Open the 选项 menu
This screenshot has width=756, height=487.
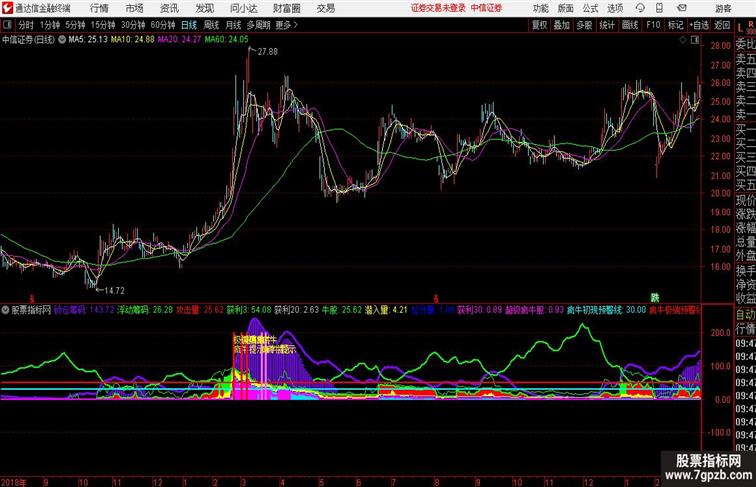tap(615, 8)
